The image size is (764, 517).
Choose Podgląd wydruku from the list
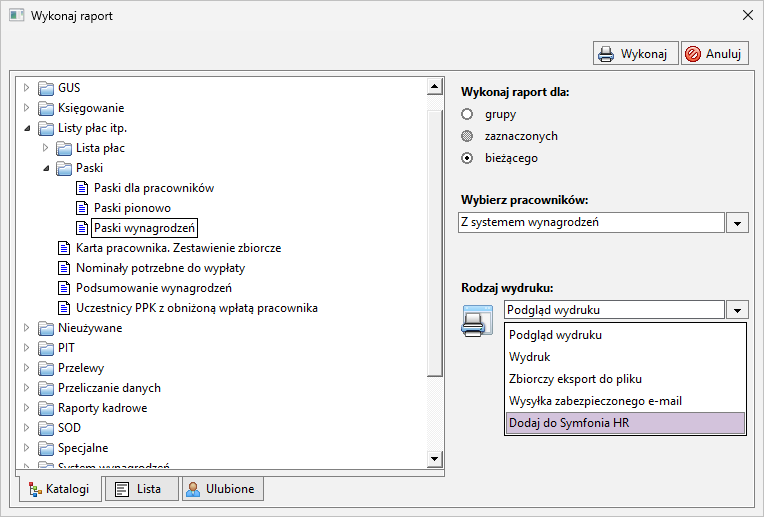coord(626,335)
